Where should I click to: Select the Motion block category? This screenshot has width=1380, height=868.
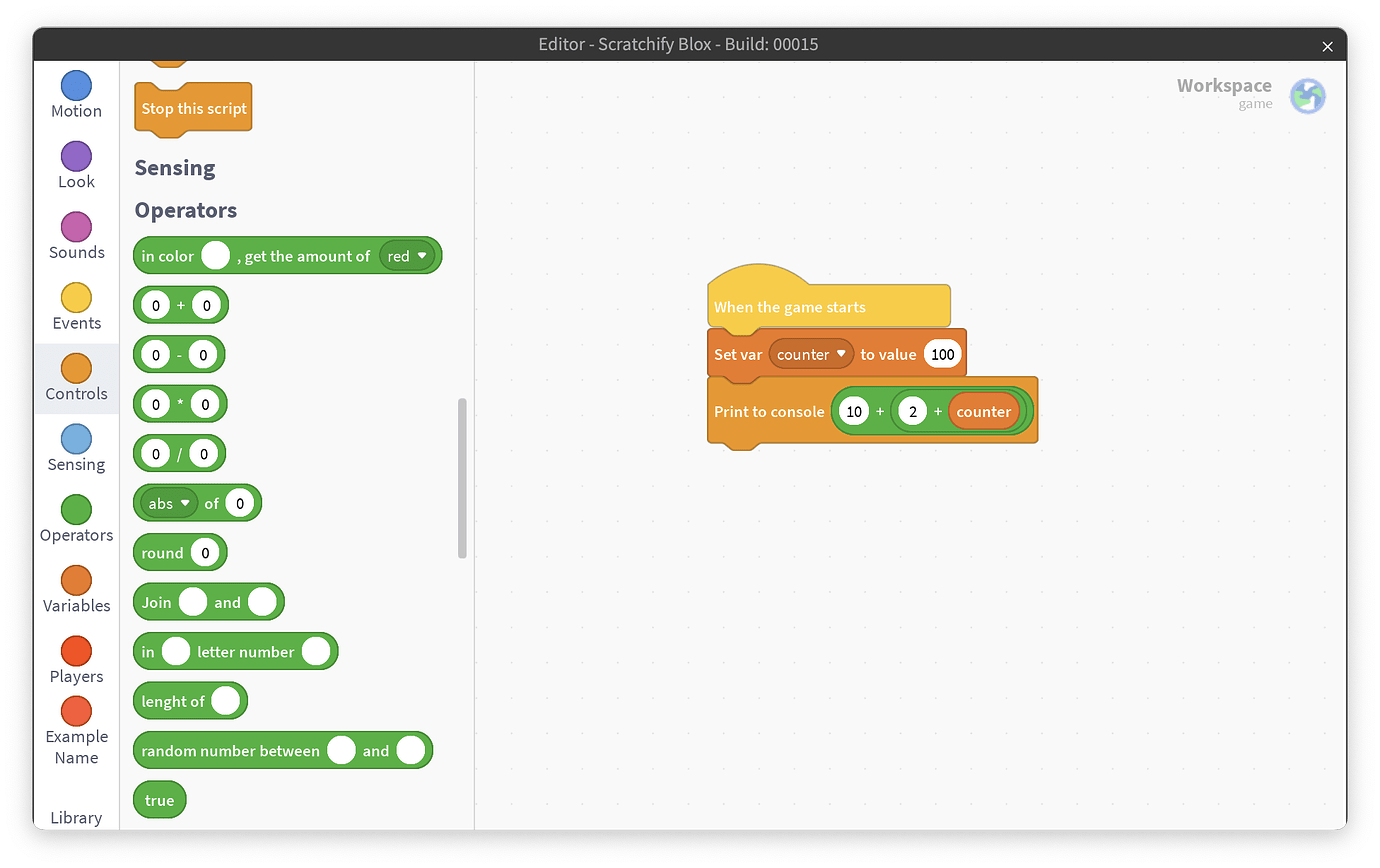[x=75, y=95]
